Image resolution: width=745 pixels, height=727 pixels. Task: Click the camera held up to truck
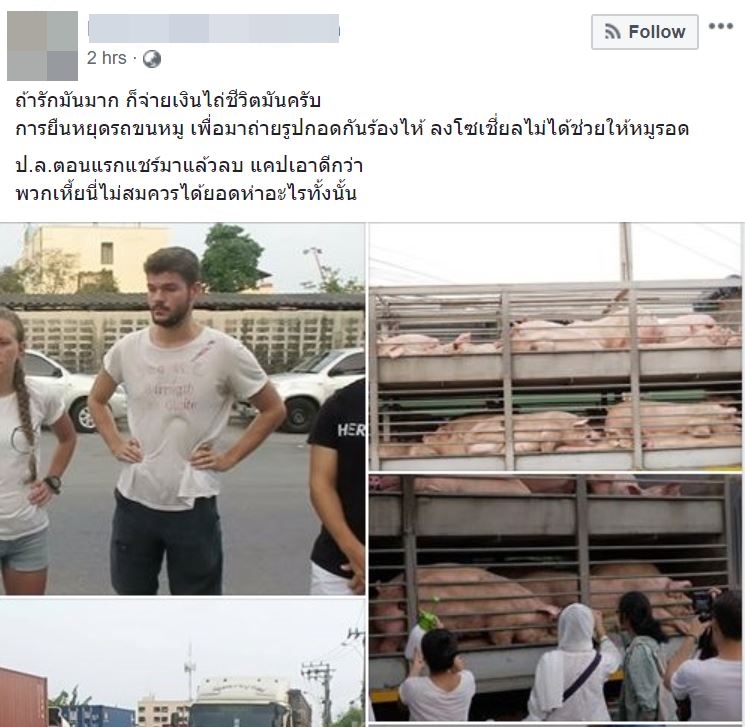pos(701,604)
